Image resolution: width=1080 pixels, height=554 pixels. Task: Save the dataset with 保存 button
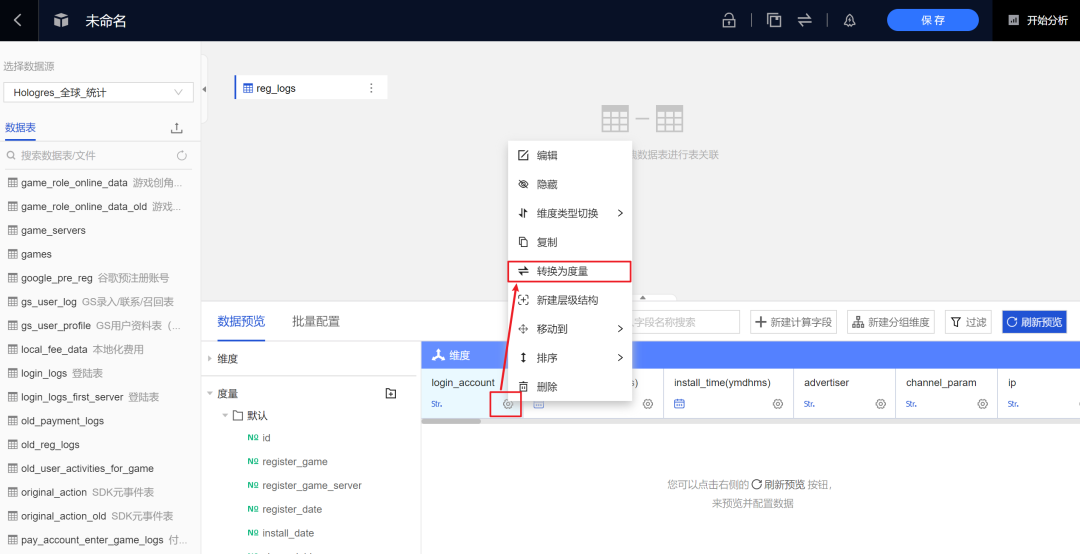tap(933, 20)
